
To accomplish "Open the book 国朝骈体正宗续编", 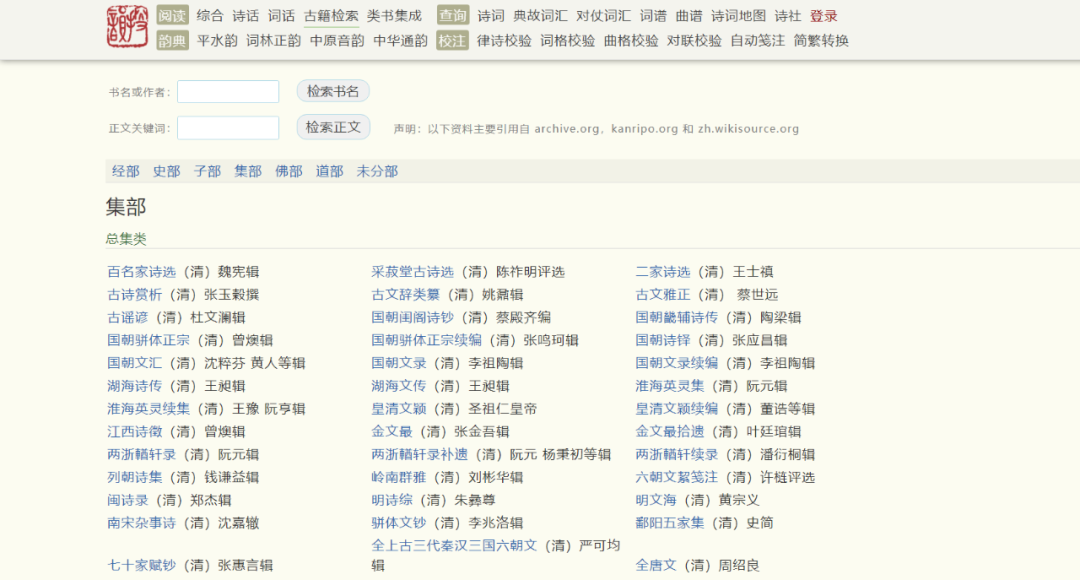I will coord(426,340).
